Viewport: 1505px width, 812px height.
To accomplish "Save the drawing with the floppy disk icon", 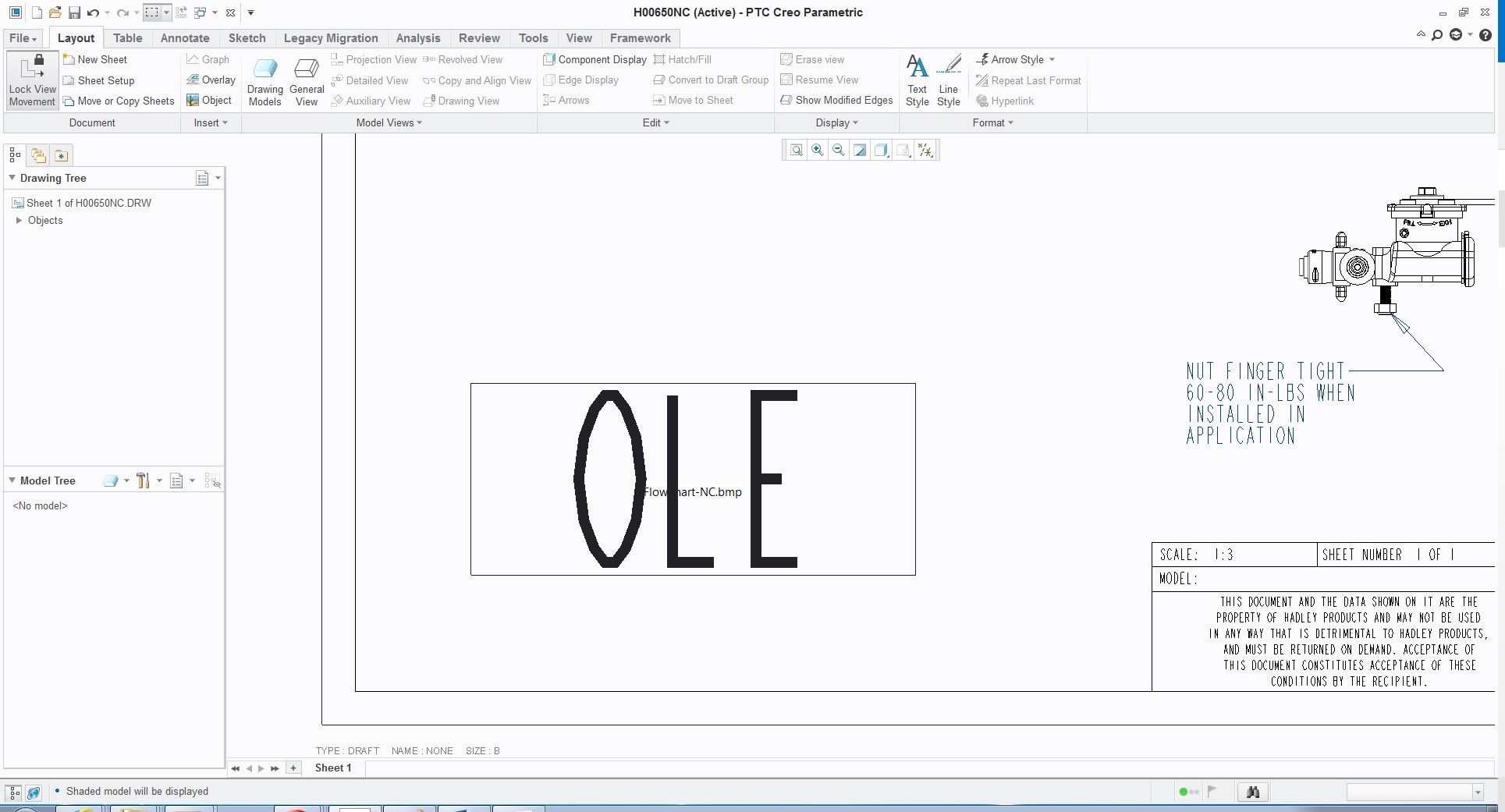I will tap(74, 12).
